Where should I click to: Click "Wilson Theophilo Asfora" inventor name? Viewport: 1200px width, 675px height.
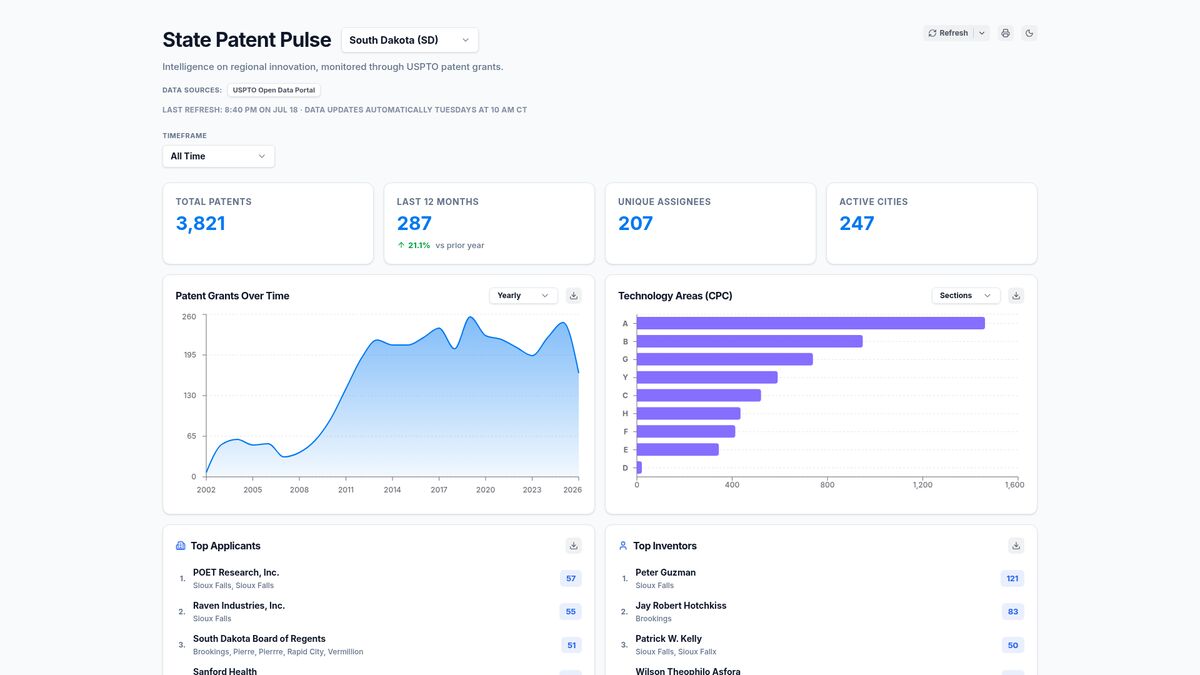point(688,671)
